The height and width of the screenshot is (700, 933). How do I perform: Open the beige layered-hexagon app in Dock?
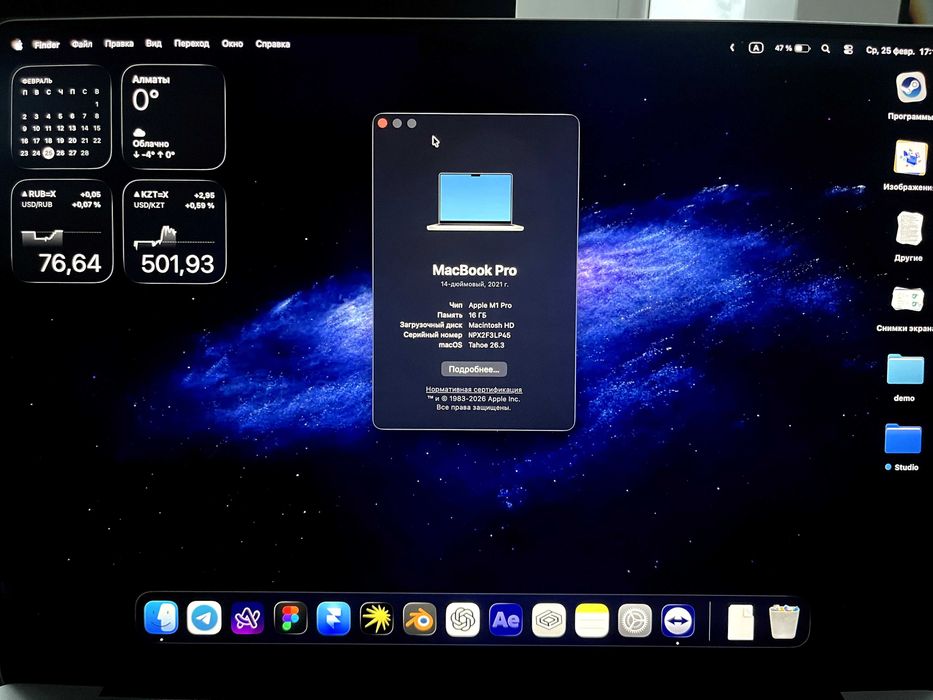[x=549, y=620]
